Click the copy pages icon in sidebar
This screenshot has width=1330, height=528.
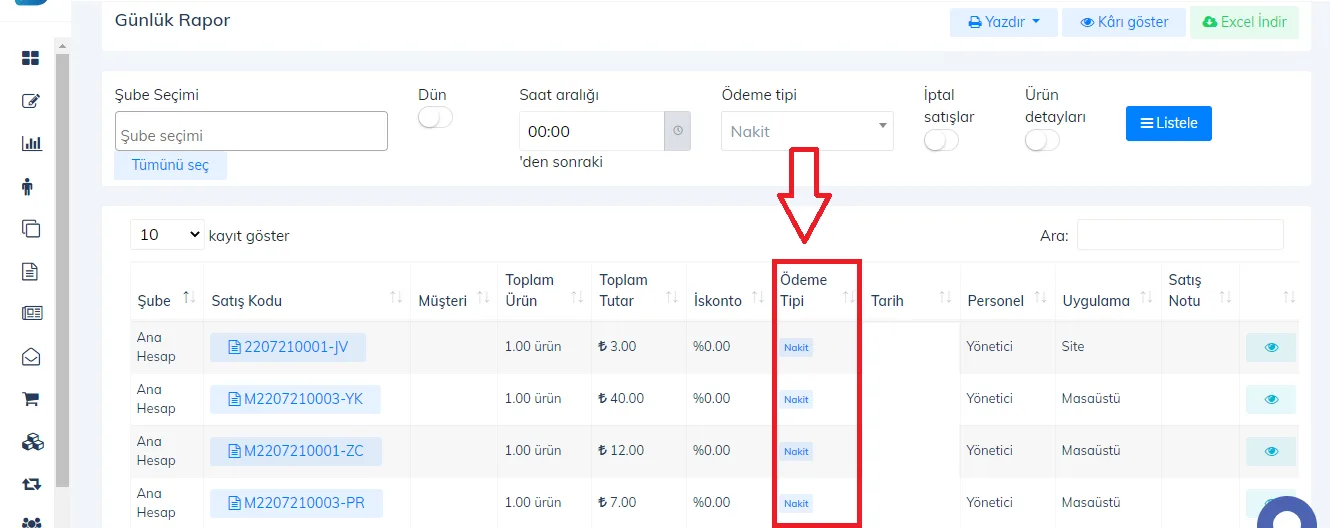coord(31,228)
